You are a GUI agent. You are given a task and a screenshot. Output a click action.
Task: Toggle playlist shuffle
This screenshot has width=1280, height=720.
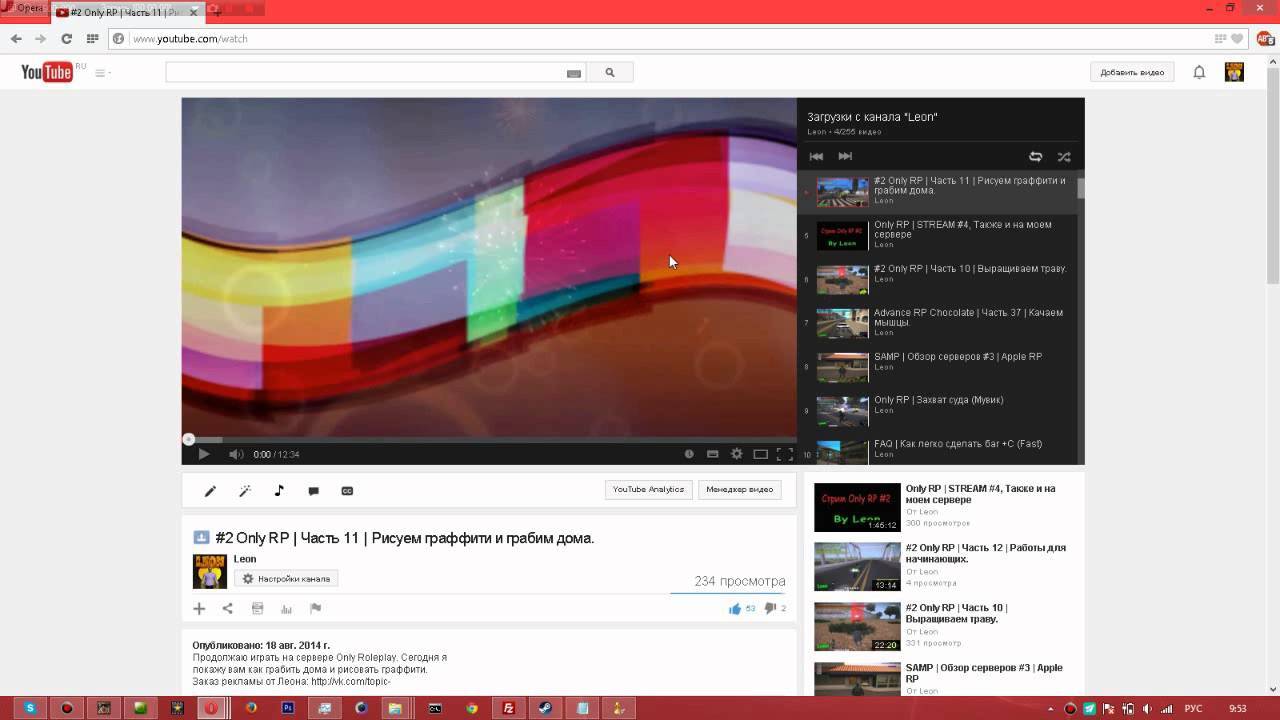pos(1064,157)
